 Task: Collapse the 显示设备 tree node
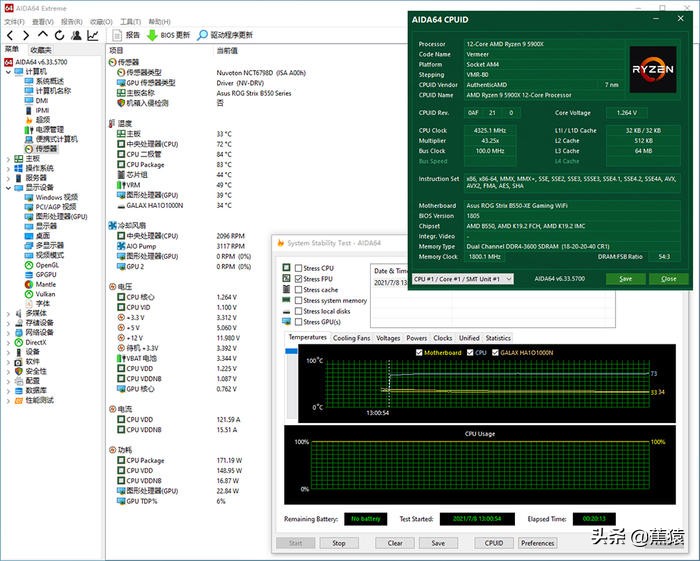pyautogui.click(x=8, y=188)
